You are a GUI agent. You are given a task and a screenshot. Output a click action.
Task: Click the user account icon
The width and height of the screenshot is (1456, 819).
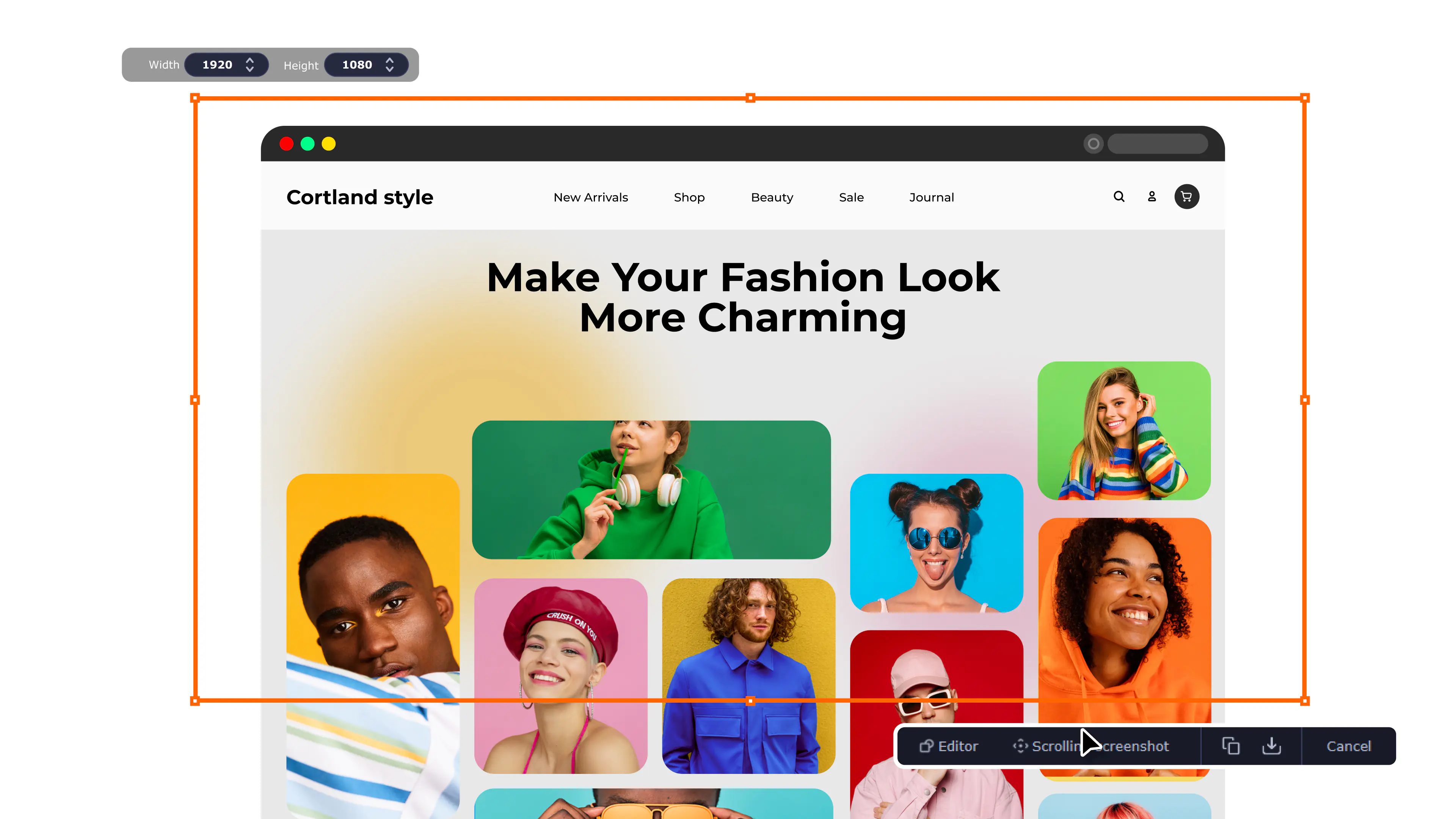pos(1152,197)
